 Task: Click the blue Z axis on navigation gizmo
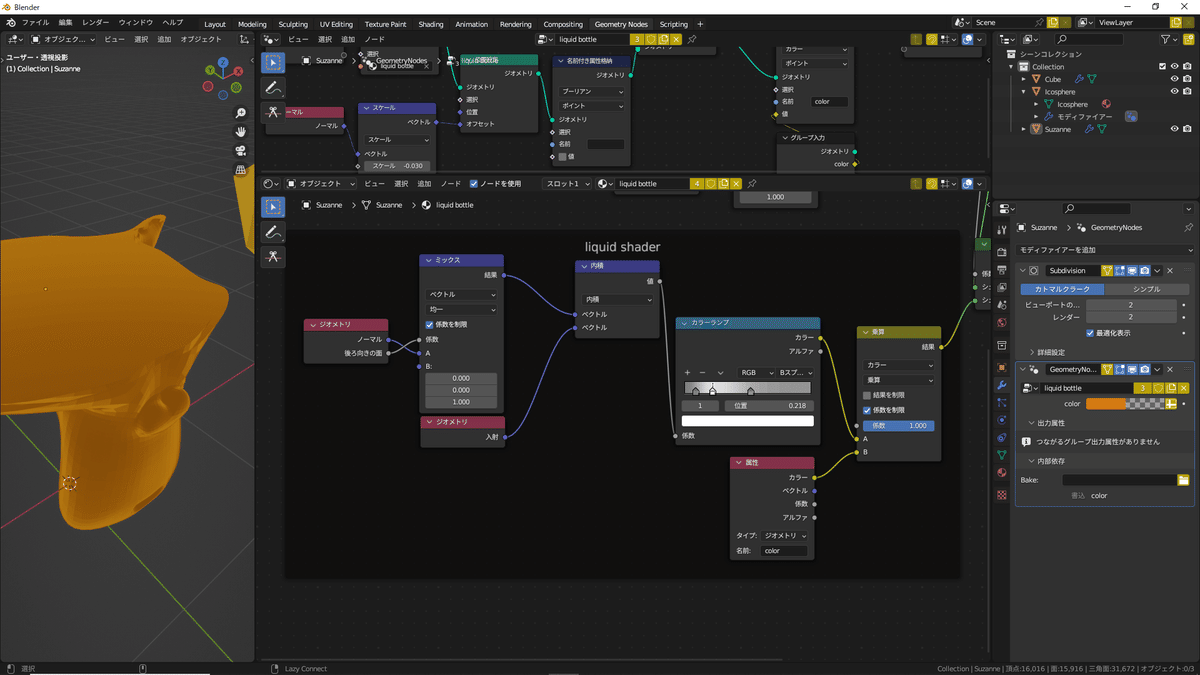pyautogui.click(x=222, y=62)
